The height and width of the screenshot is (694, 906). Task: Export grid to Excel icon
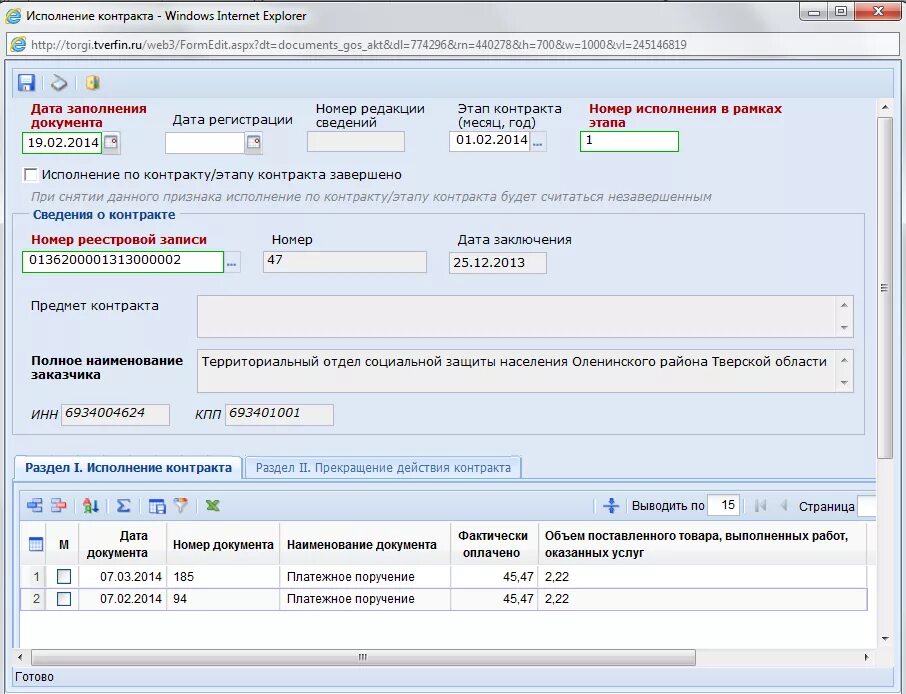[213, 506]
